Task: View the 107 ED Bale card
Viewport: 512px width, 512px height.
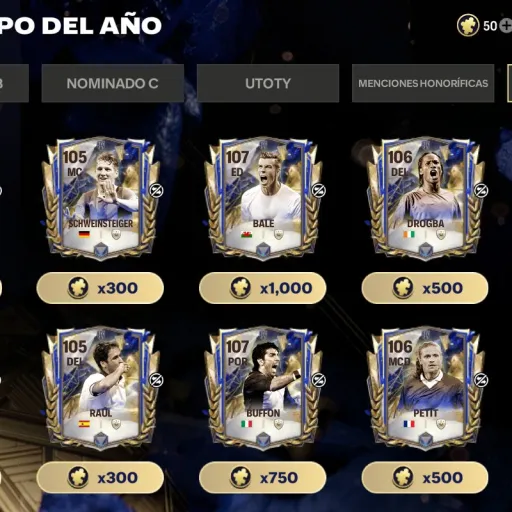Action: [x=263, y=198]
